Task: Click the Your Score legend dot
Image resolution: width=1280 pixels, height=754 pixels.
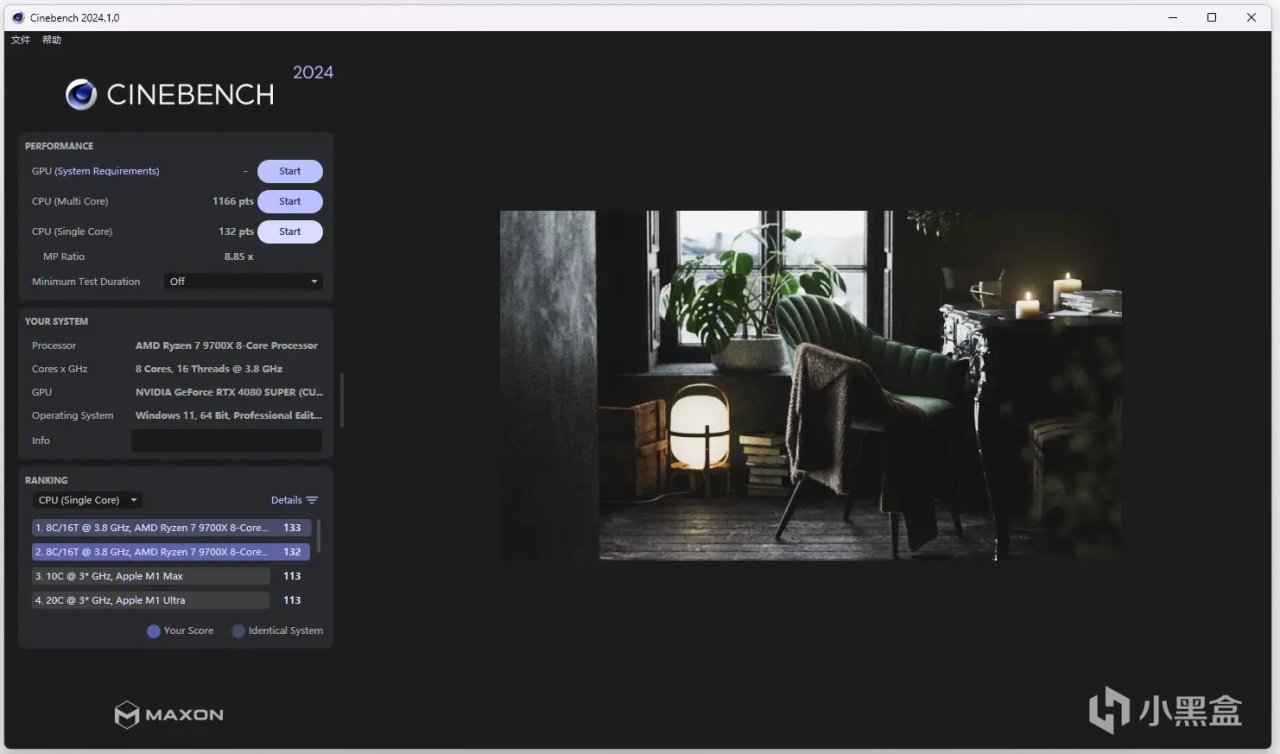Action: (153, 631)
